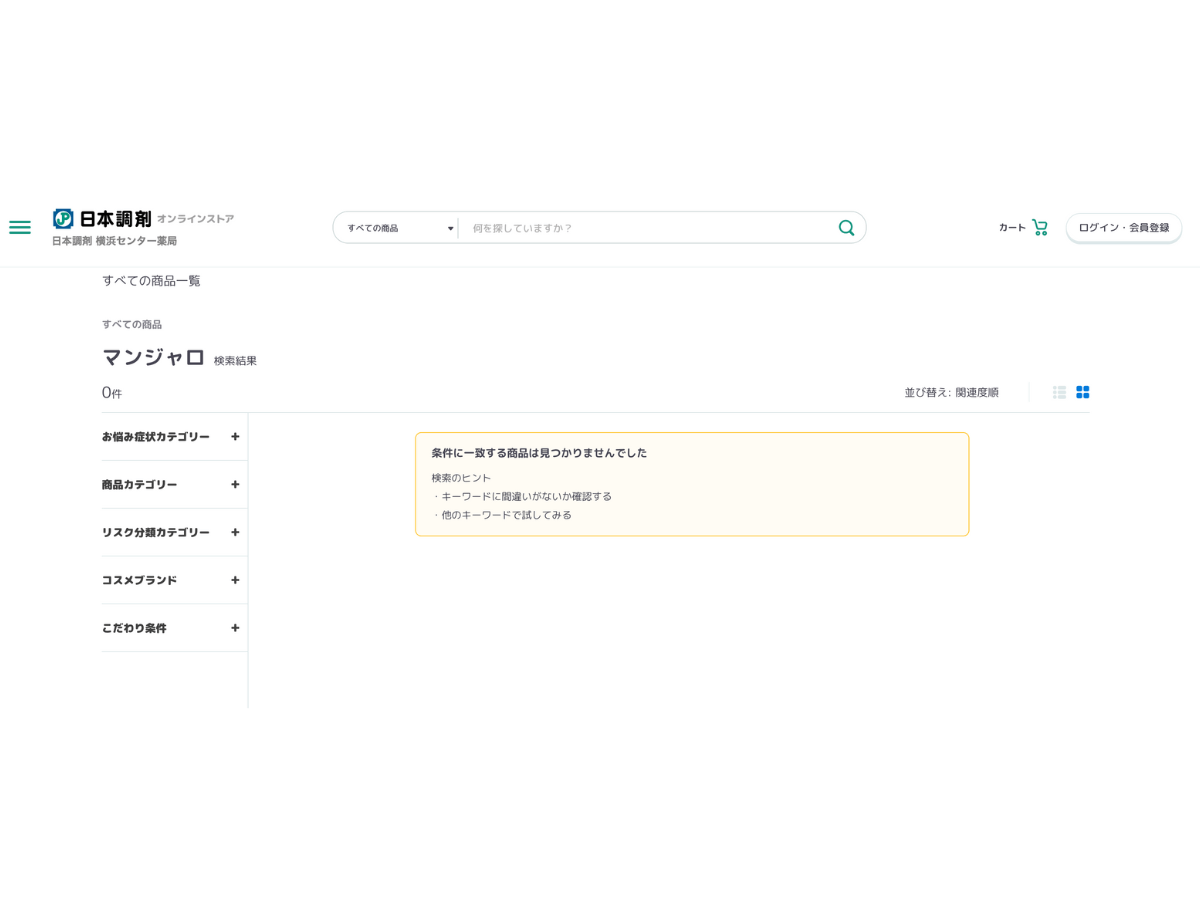Click the 条件に一致する商品は見つかりませんでした message
The image size is (1200, 900).
[x=539, y=453]
